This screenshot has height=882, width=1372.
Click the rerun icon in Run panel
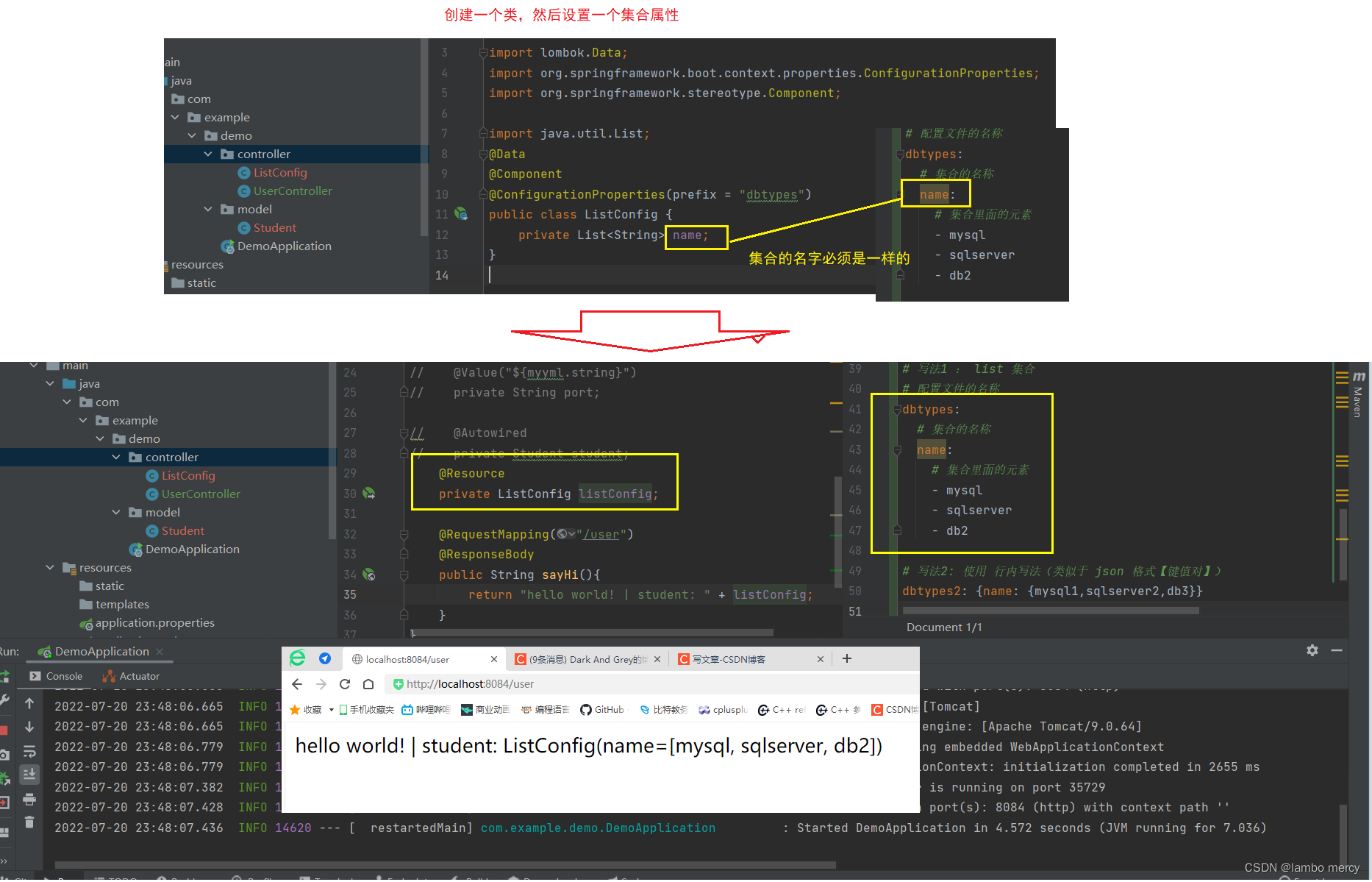click(4, 676)
